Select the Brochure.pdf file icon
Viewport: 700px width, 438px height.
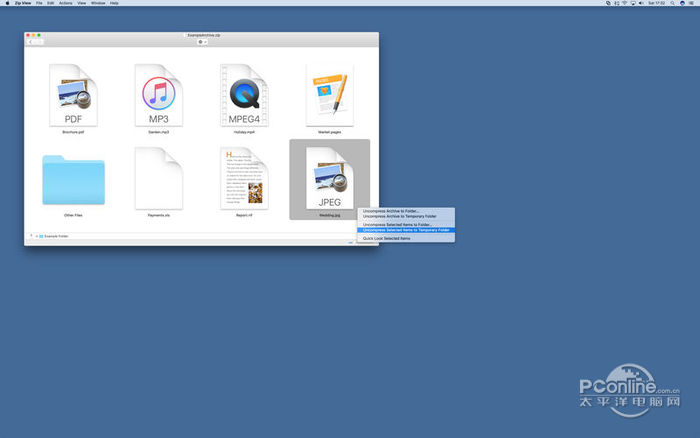click(x=73, y=96)
